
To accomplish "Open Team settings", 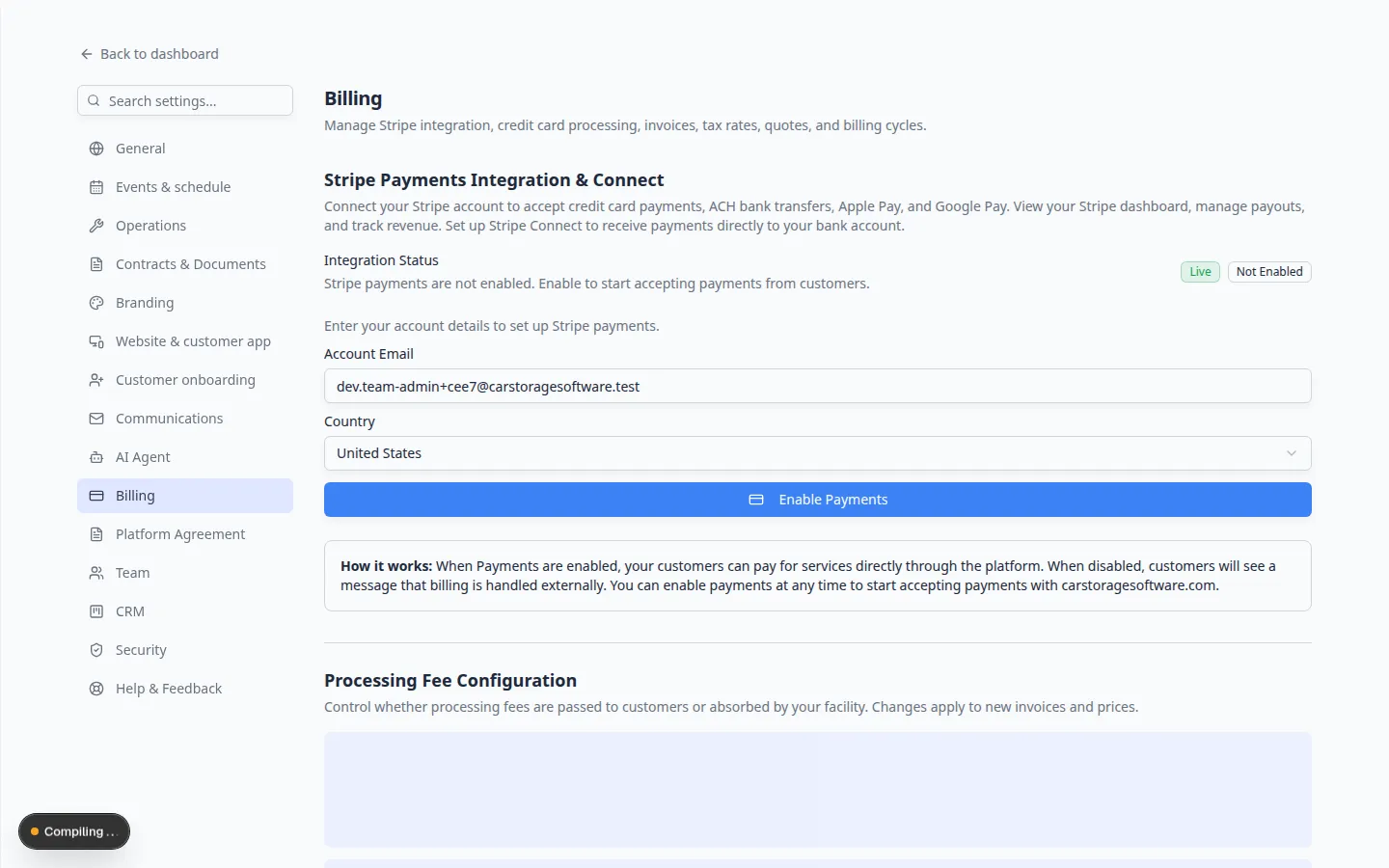I will 185,573.
